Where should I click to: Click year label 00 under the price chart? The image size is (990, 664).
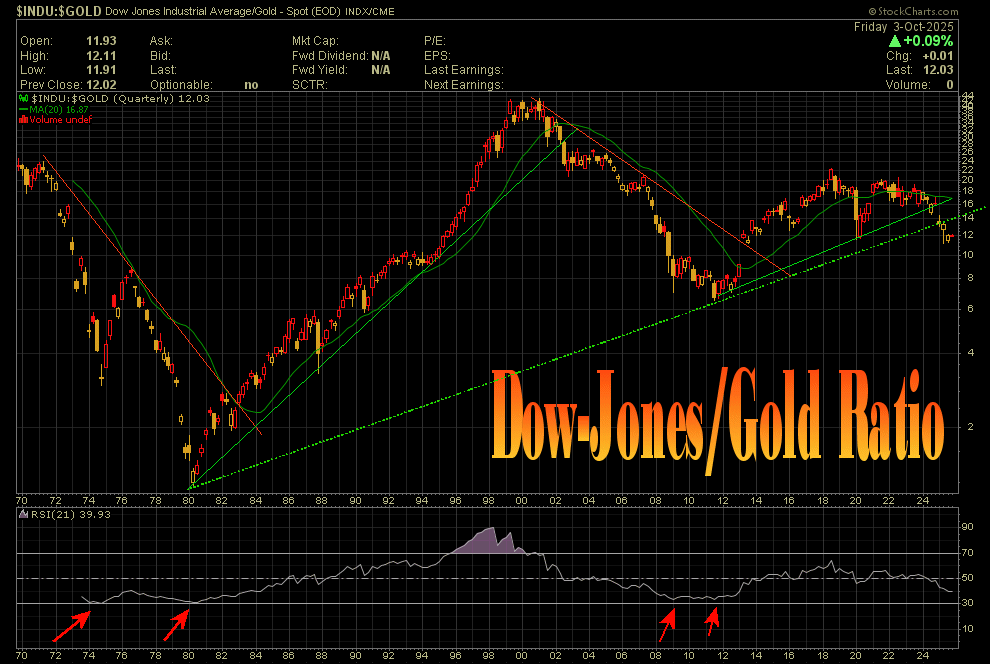coord(521,501)
